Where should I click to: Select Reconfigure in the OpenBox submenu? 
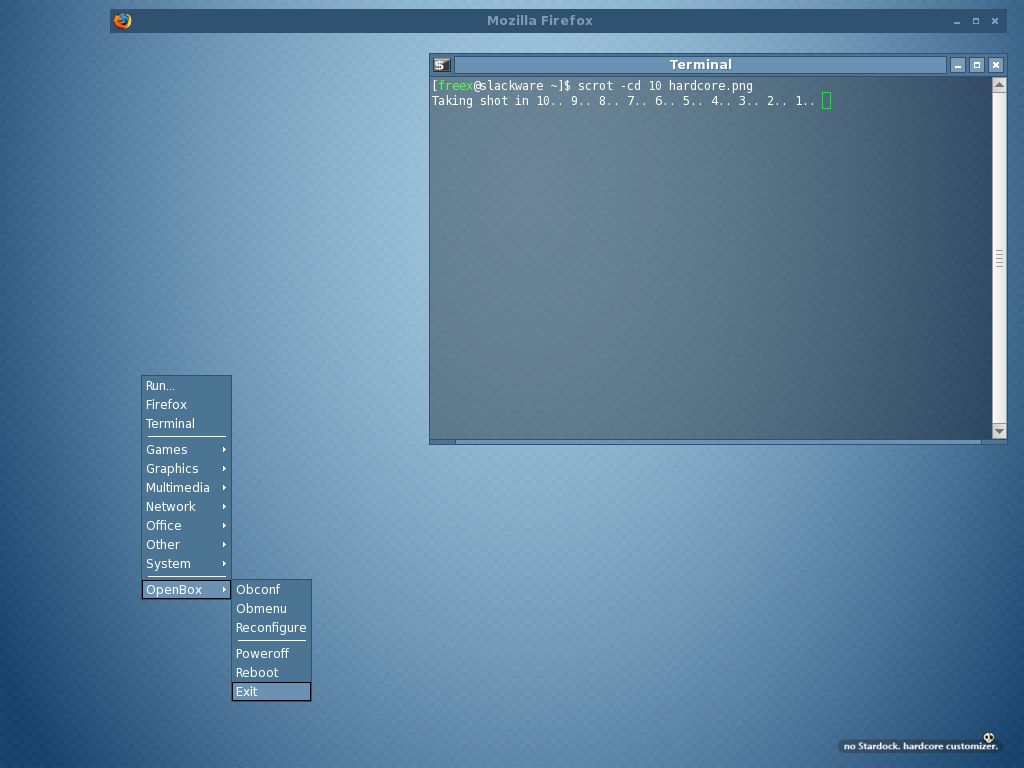point(271,628)
